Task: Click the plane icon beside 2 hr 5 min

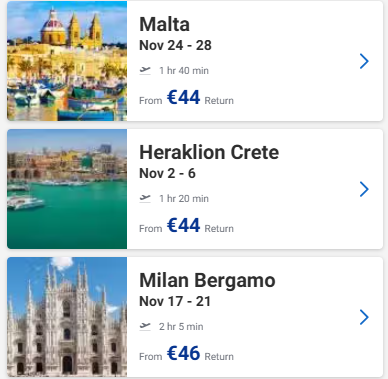Action: [x=145, y=326]
